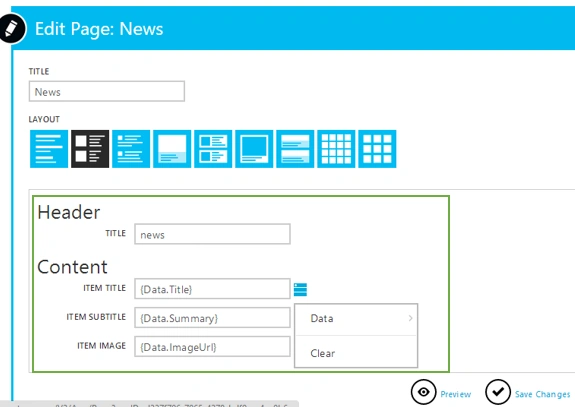
Task: Click the LAYOUT label
Action: click(44, 119)
